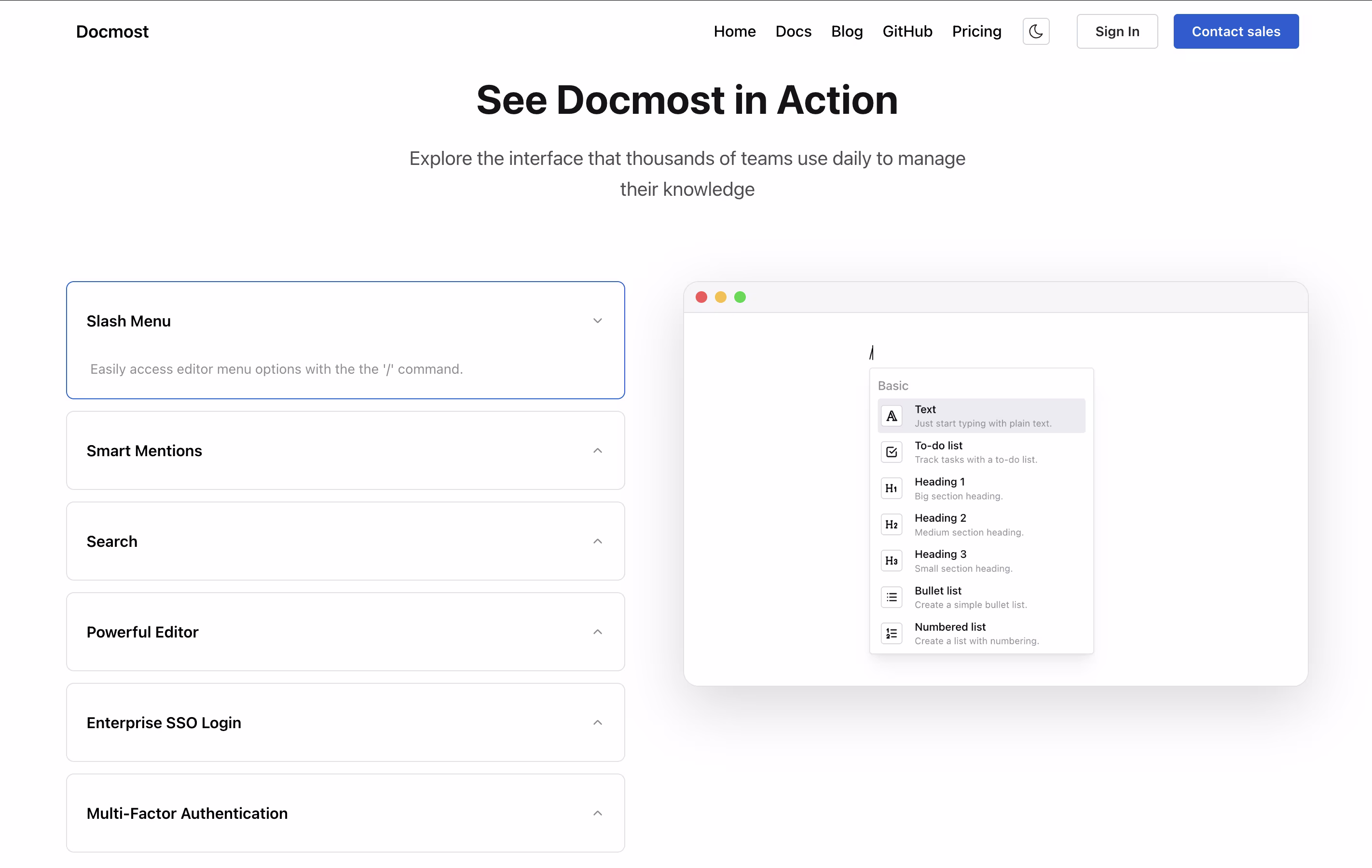Click the Docmost logo text
Screen dimensions: 1372x868
click(x=112, y=31)
